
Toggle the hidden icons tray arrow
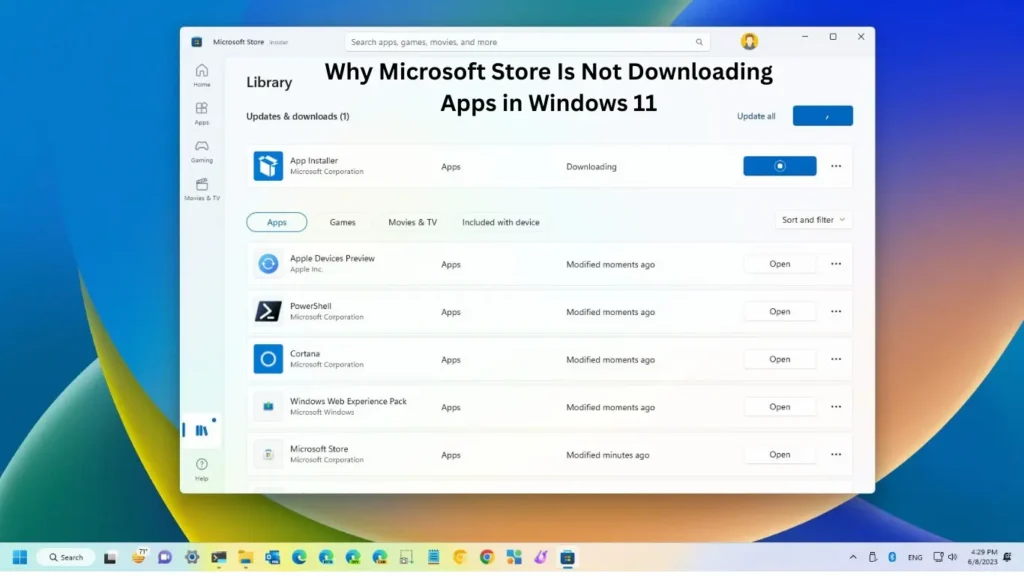[x=853, y=556]
